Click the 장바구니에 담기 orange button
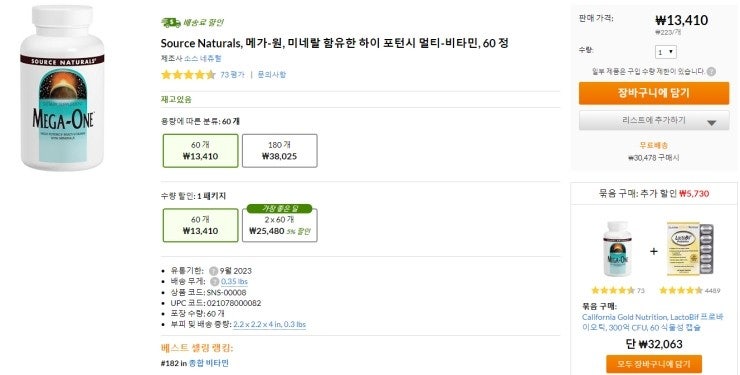 654,93
